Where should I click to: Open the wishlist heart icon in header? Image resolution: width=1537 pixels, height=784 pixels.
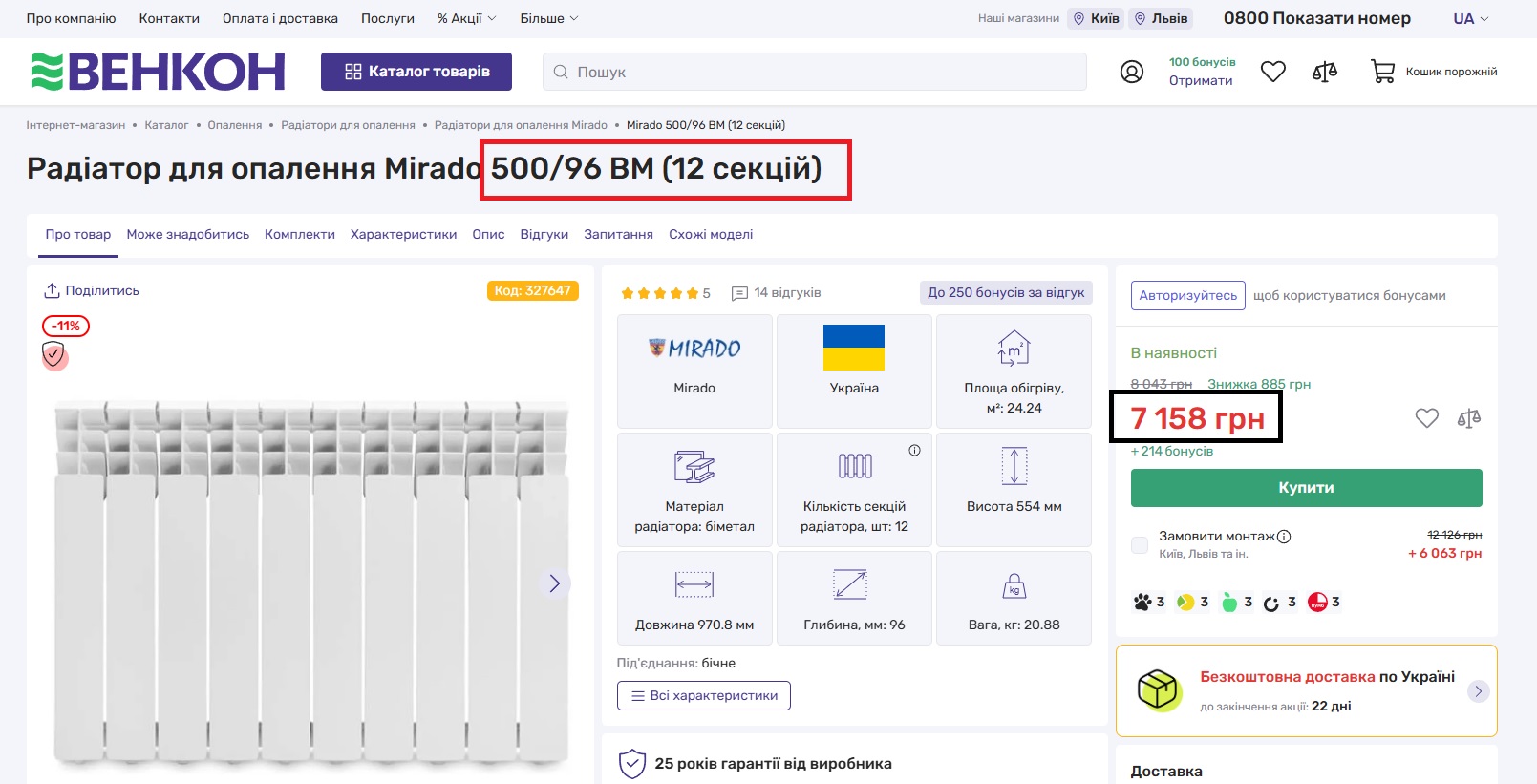[x=1273, y=72]
